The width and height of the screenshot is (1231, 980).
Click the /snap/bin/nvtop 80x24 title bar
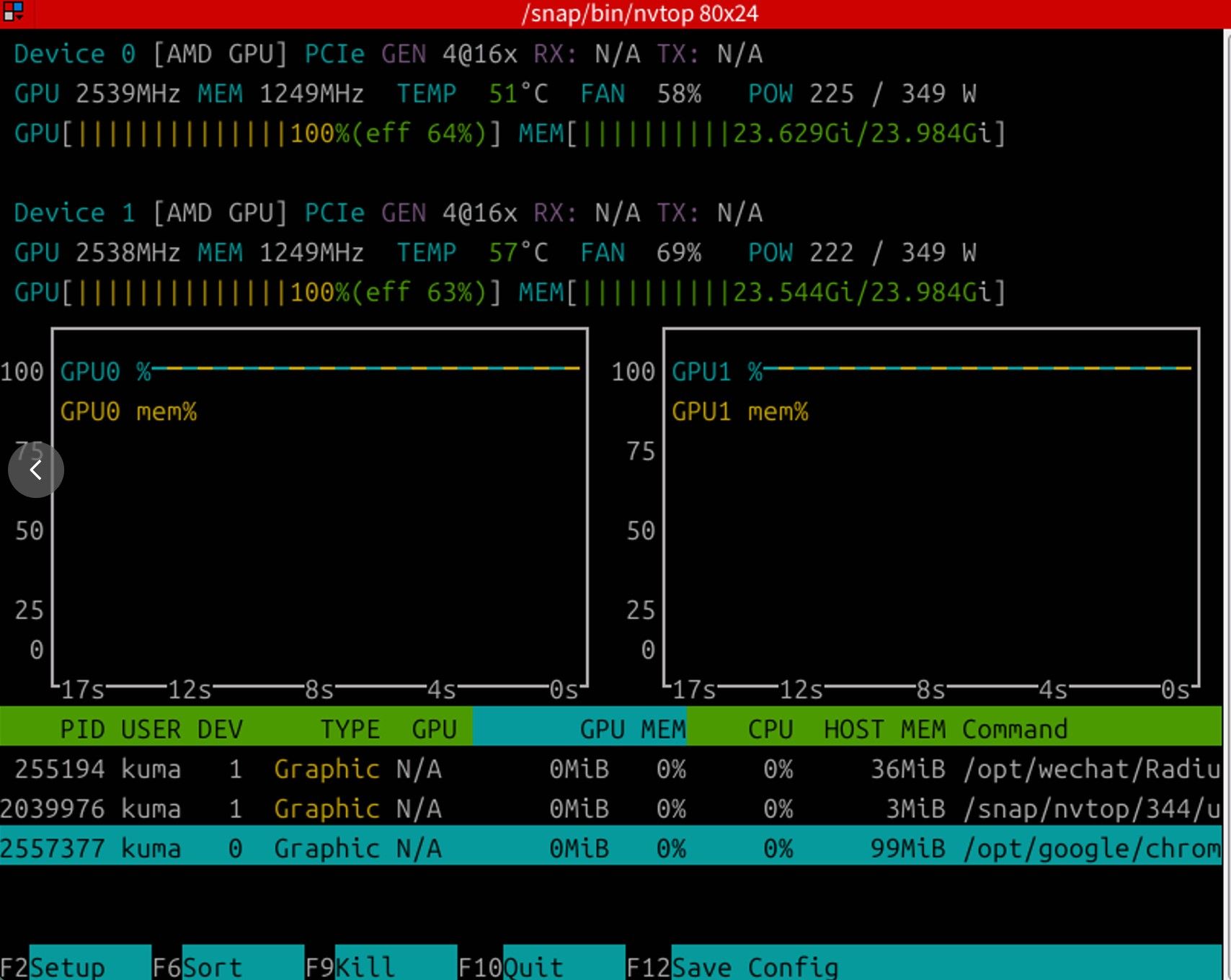640,14
